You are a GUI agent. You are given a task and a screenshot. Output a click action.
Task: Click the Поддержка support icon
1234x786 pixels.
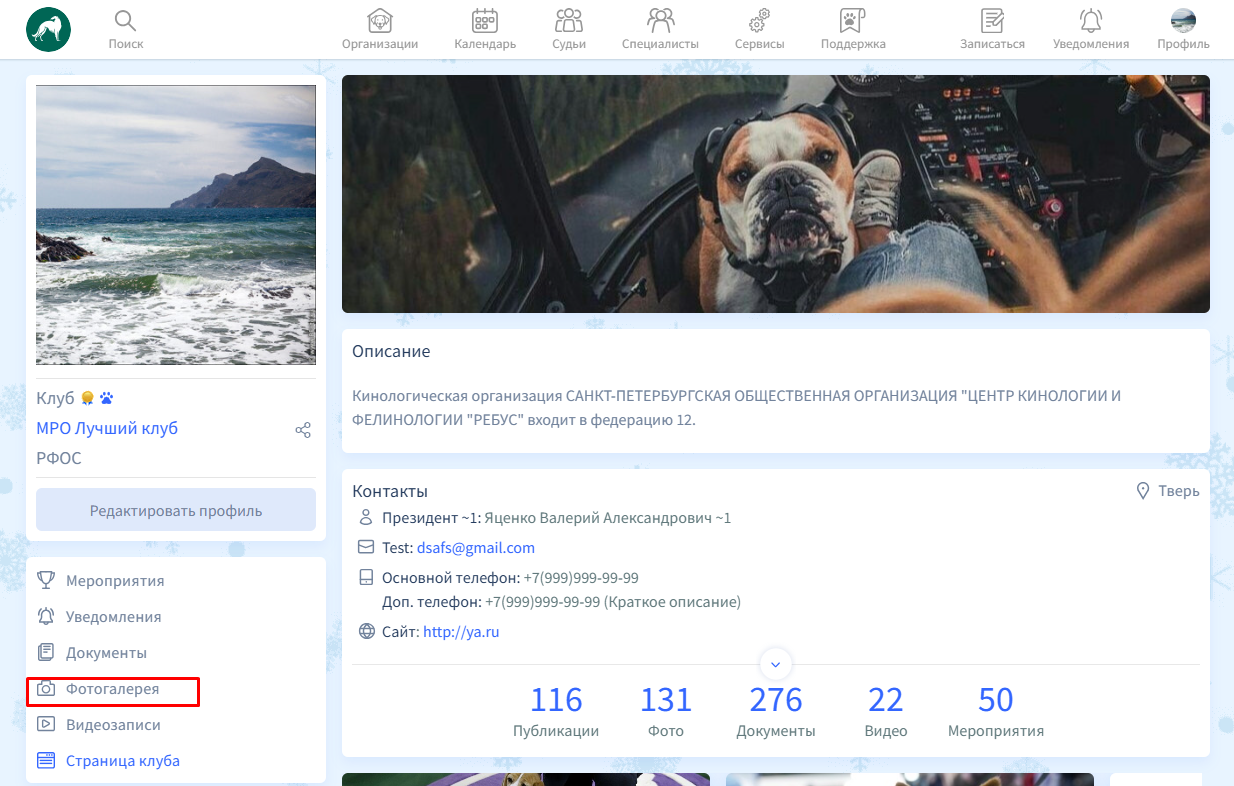pyautogui.click(x=852, y=21)
